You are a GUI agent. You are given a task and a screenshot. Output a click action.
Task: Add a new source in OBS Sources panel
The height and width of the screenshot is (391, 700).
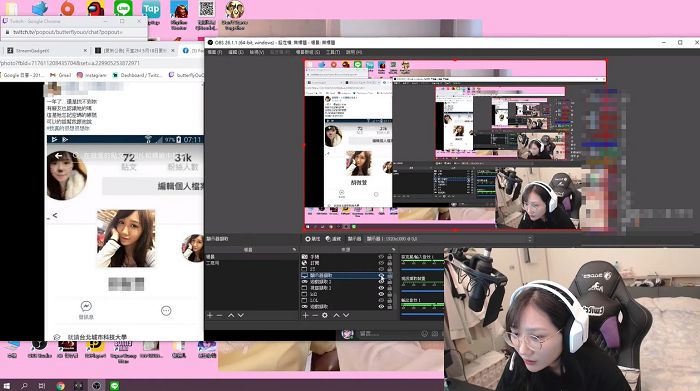305,315
